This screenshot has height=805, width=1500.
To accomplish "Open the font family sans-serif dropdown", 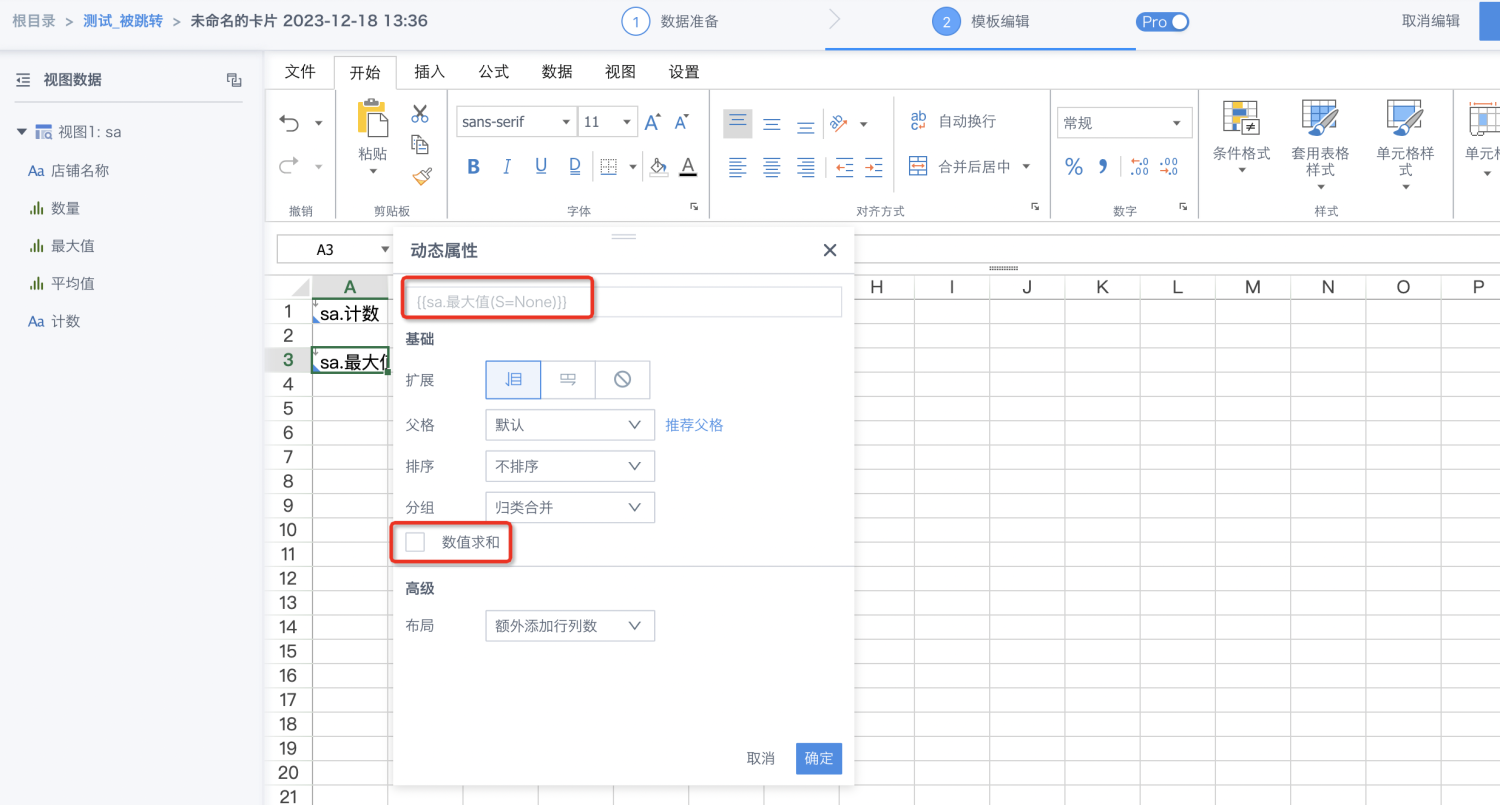I will click(x=516, y=122).
